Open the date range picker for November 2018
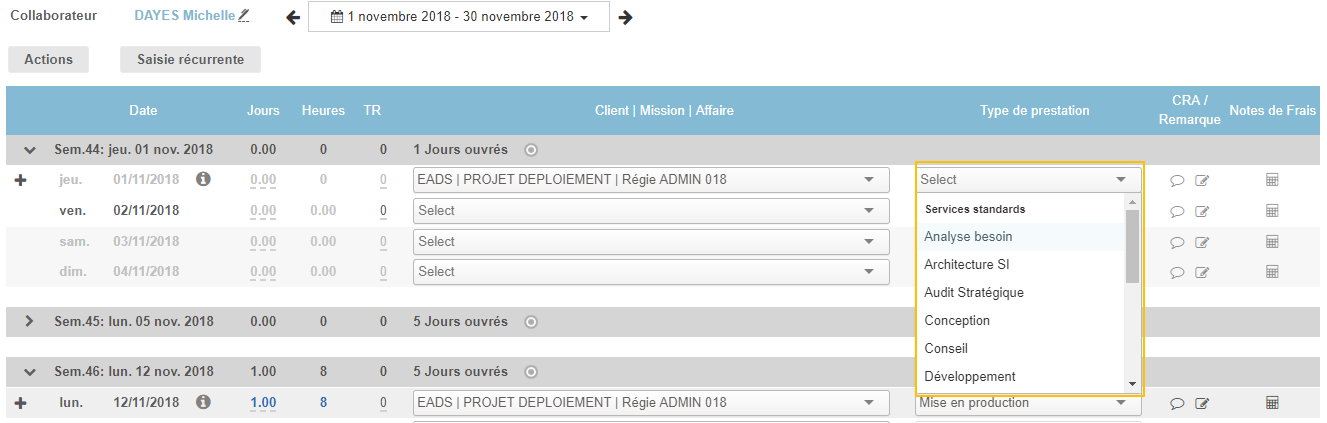The width and height of the screenshot is (1327, 423). click(x=458, y=17)
